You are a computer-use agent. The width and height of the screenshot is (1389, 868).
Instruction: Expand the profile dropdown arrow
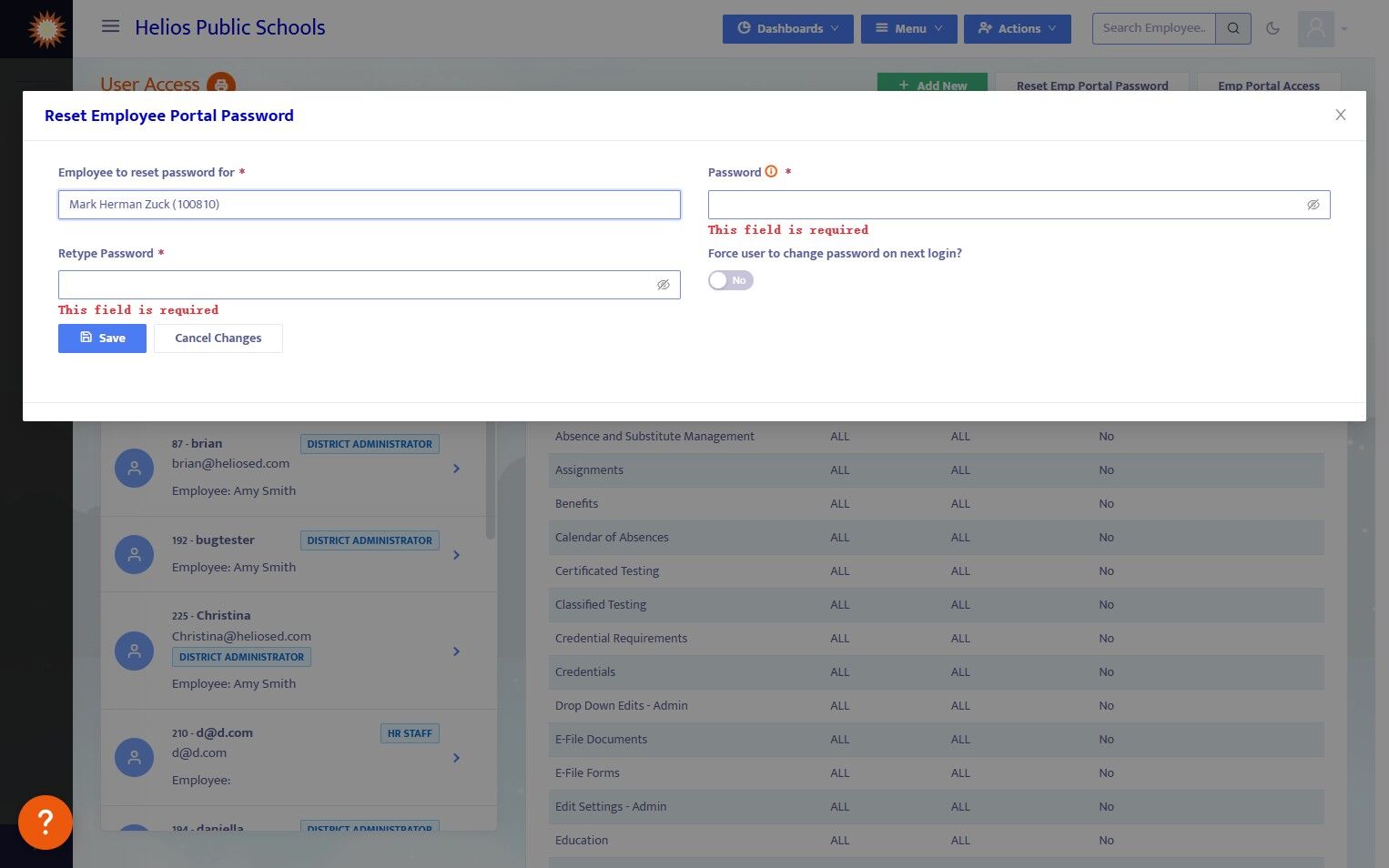1344,28
